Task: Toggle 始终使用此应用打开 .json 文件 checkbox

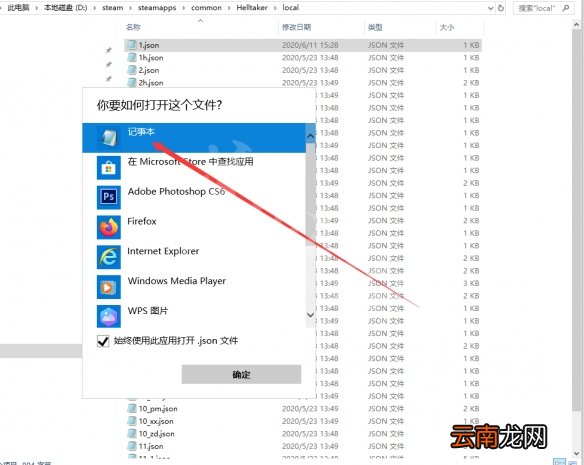Action: [x=103, y=341]
